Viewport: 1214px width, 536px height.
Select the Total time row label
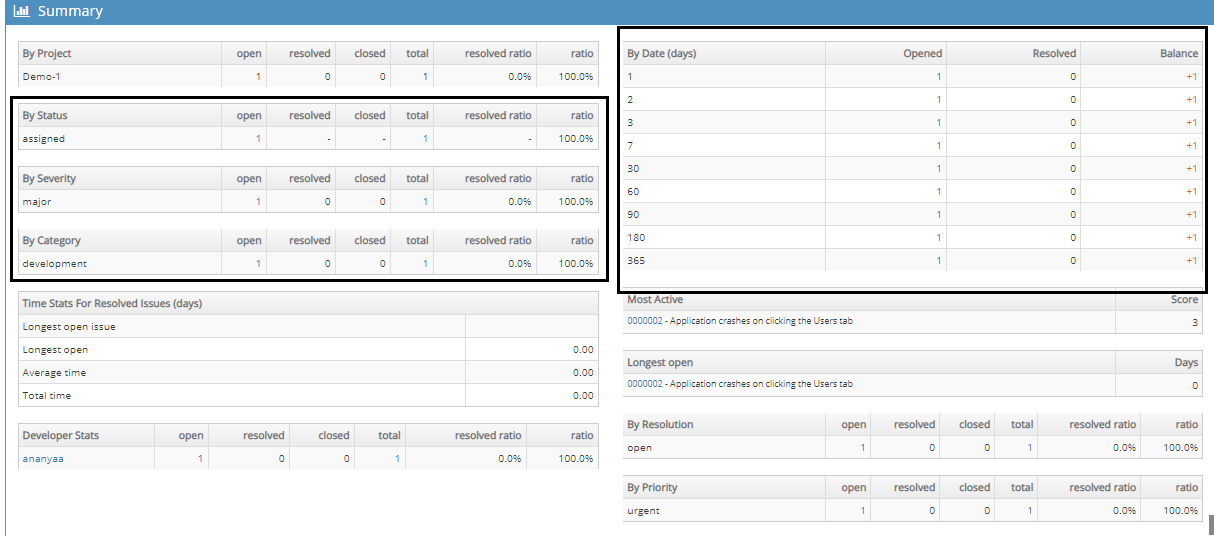coord(47,395)
